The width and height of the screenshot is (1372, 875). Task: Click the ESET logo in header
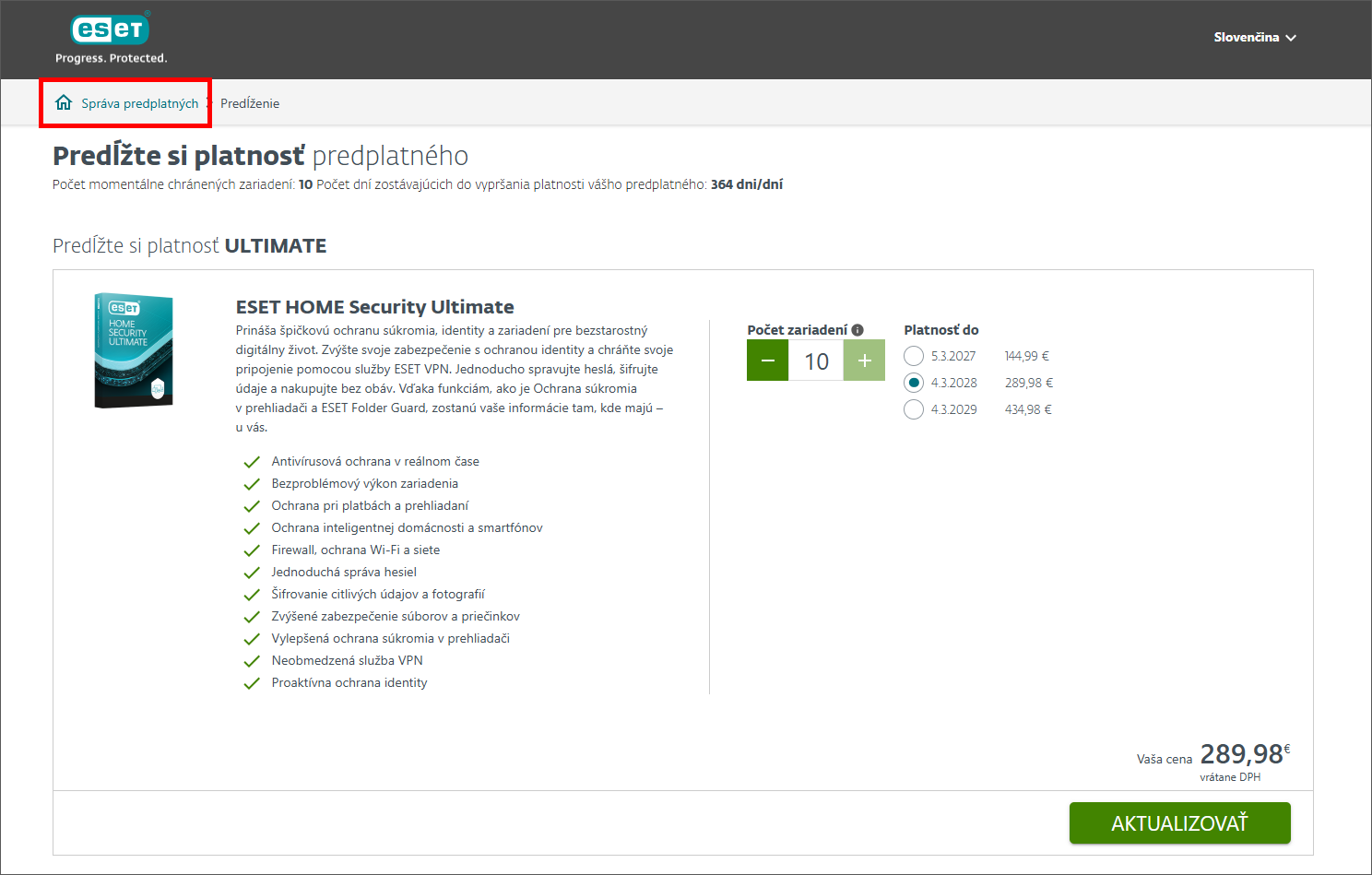click(111, 38)
